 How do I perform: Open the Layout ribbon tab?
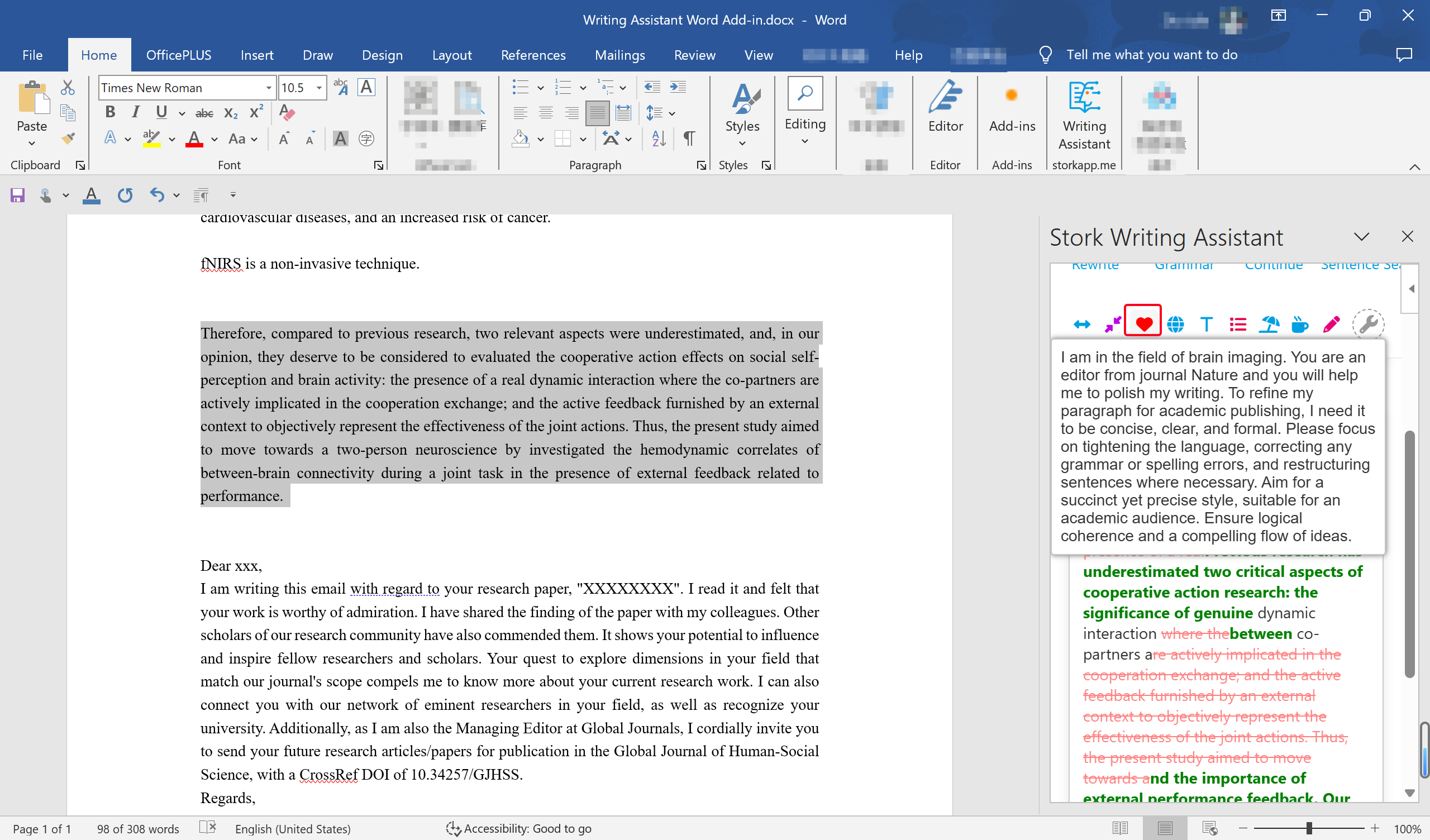click(x=452, y=55)
